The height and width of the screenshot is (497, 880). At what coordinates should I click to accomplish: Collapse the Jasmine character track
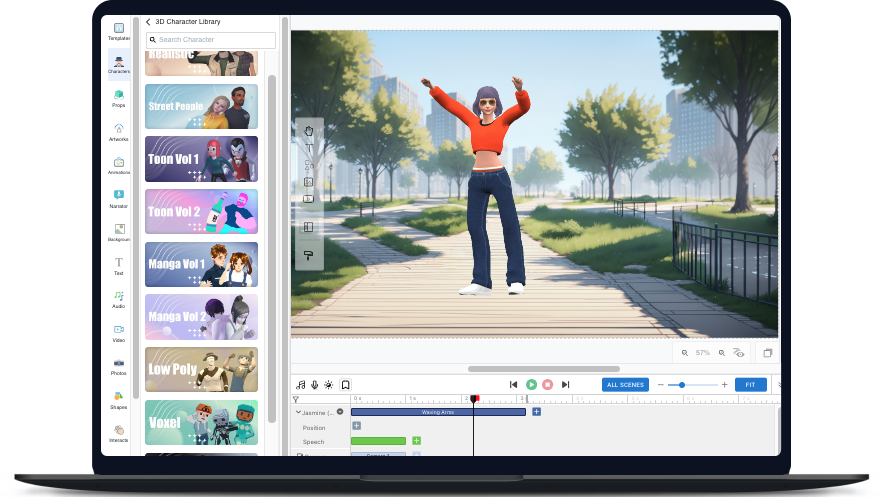click(x=297, y=412)
